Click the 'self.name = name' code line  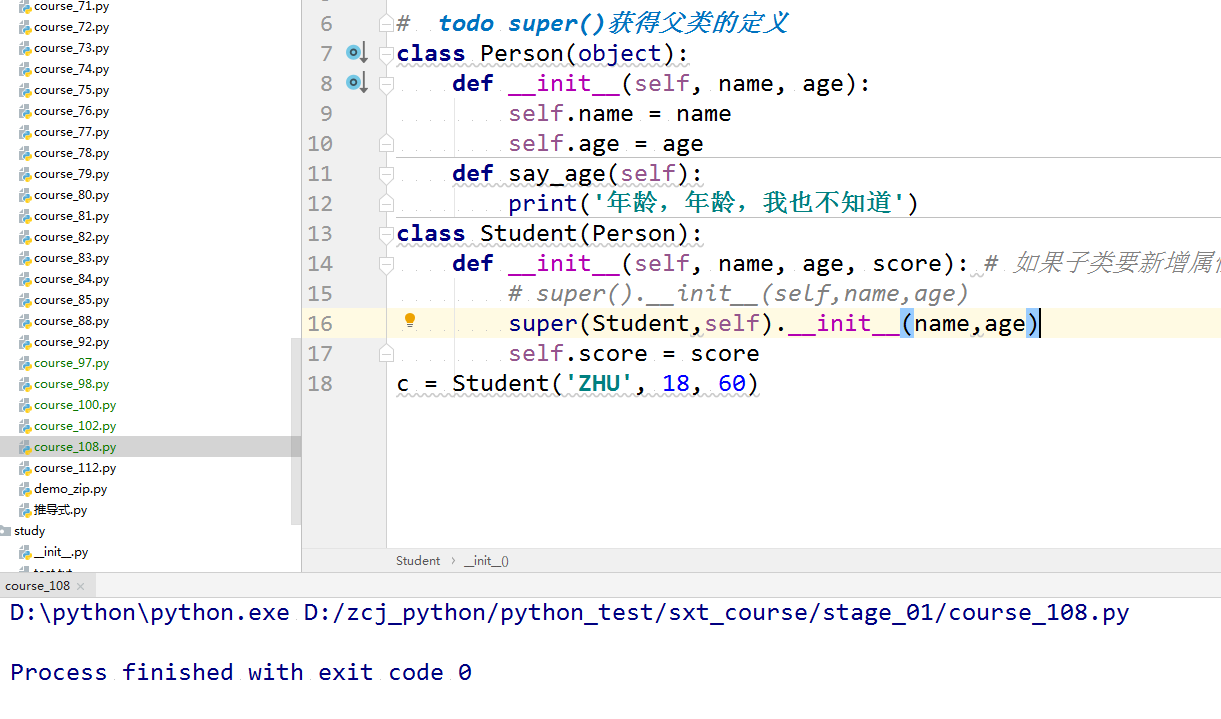pyautogui.click(x=619, y=113)
